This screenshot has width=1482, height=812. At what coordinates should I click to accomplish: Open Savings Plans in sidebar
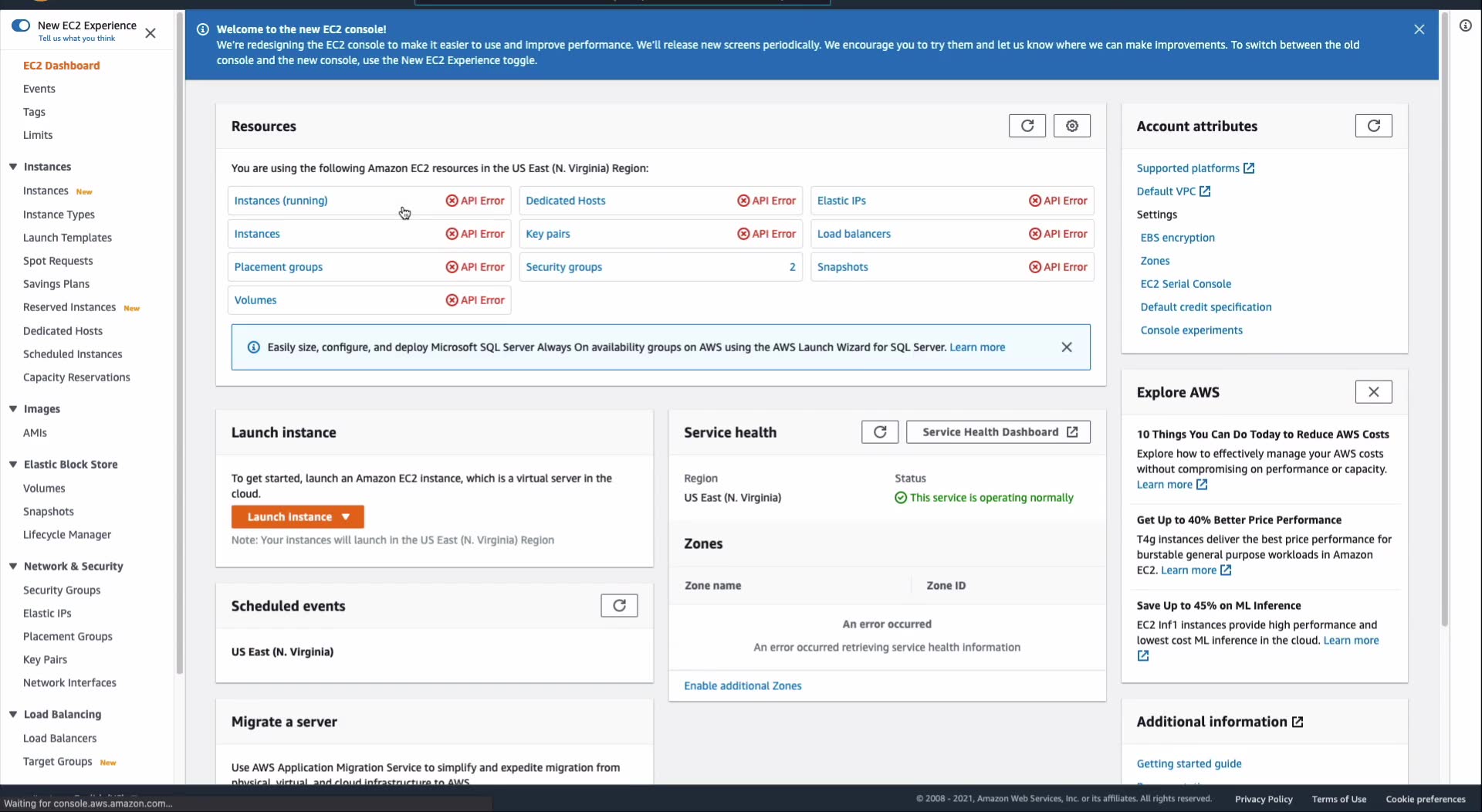point(56,284)
